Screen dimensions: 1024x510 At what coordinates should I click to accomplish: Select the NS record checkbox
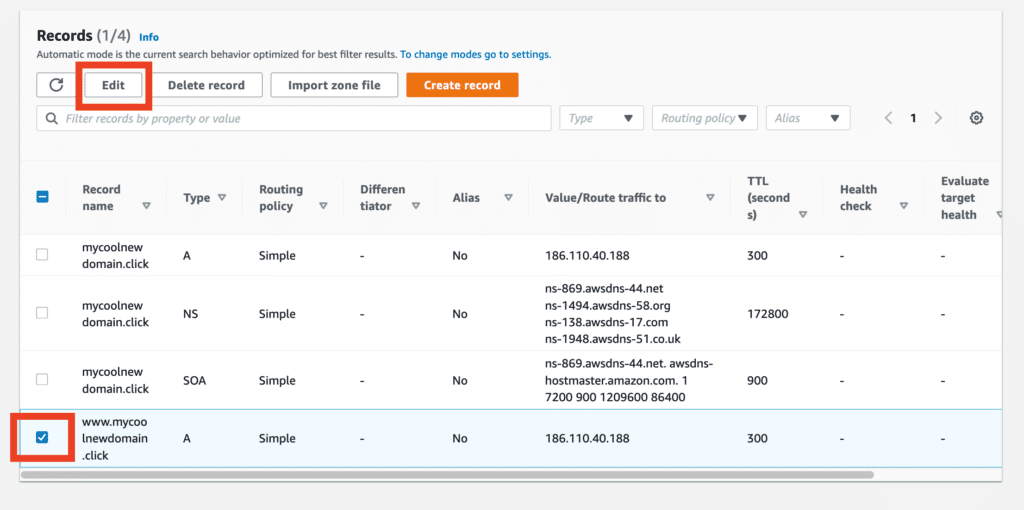42,313
